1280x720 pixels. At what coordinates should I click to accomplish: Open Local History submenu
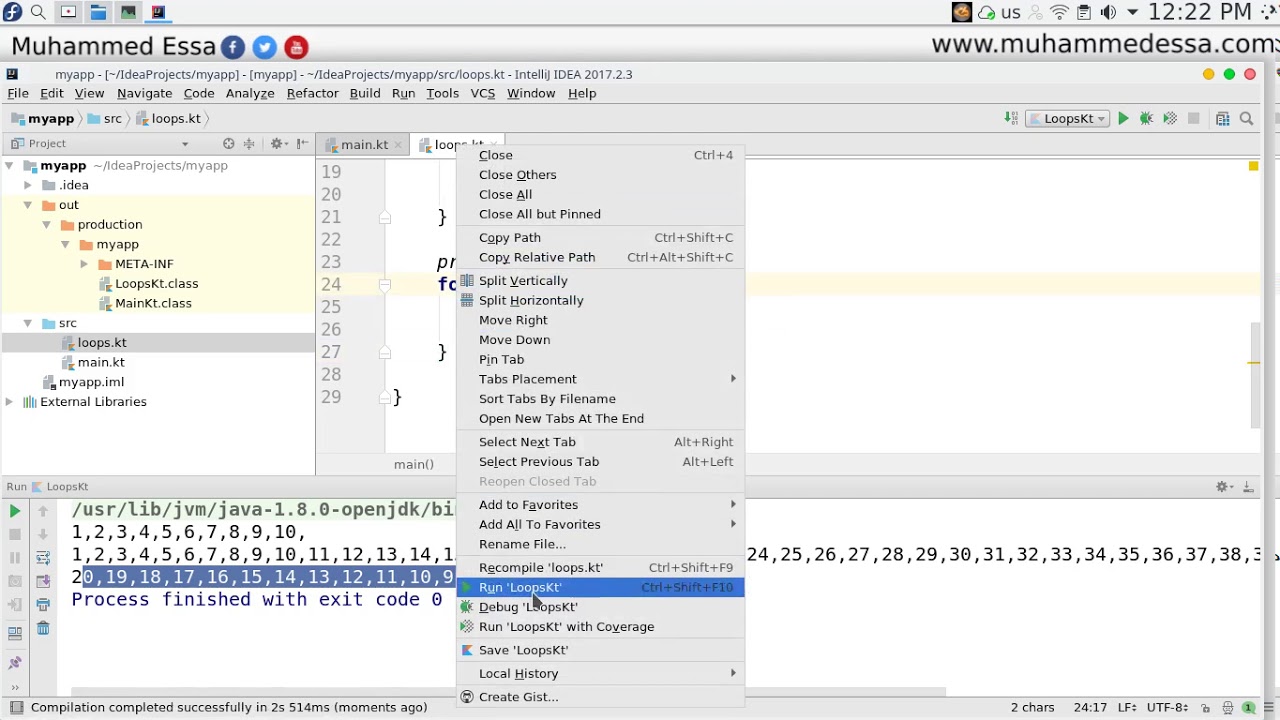pos(600,673)
